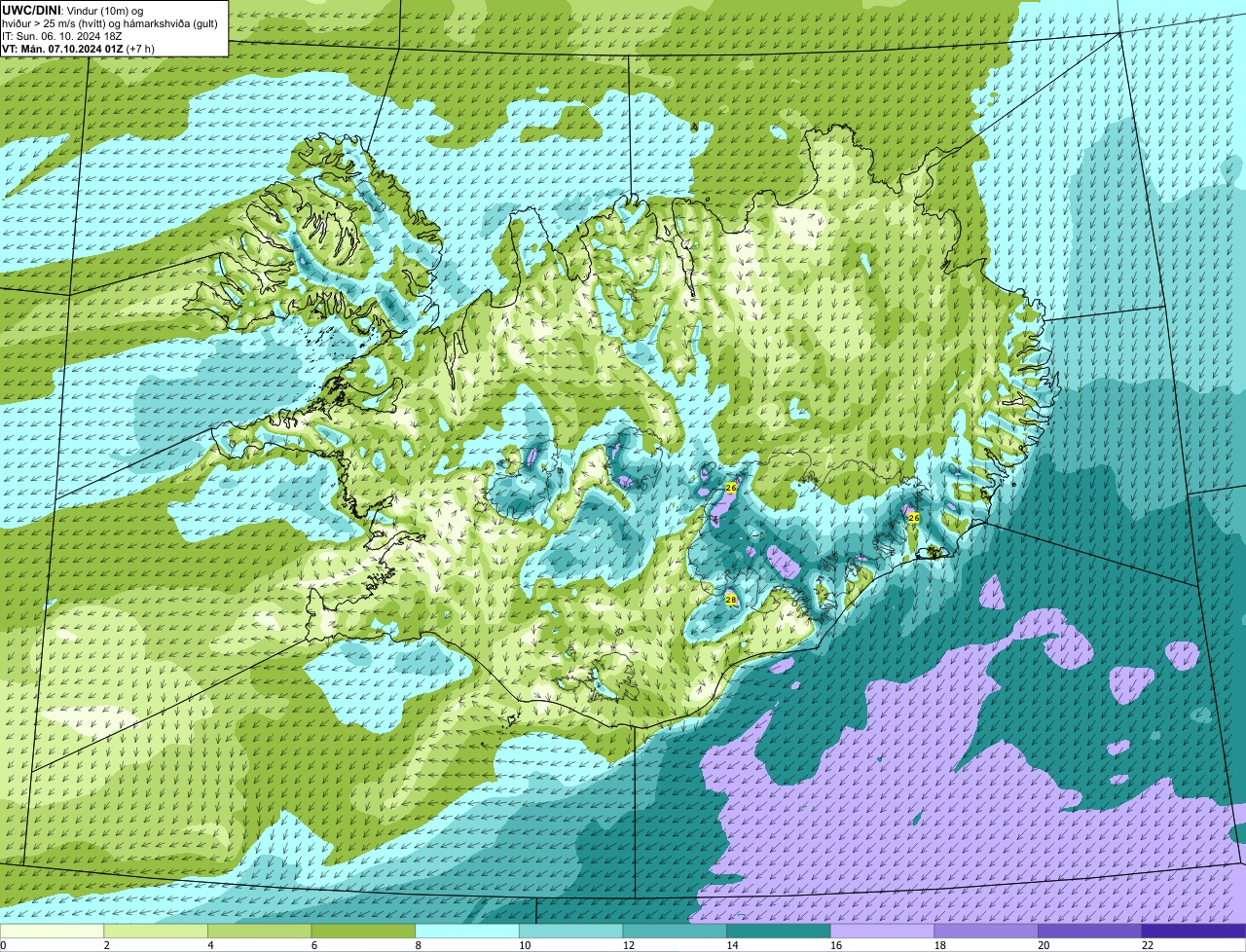
Task: Click the '8' scale tick label
Action: pos(418,945)
